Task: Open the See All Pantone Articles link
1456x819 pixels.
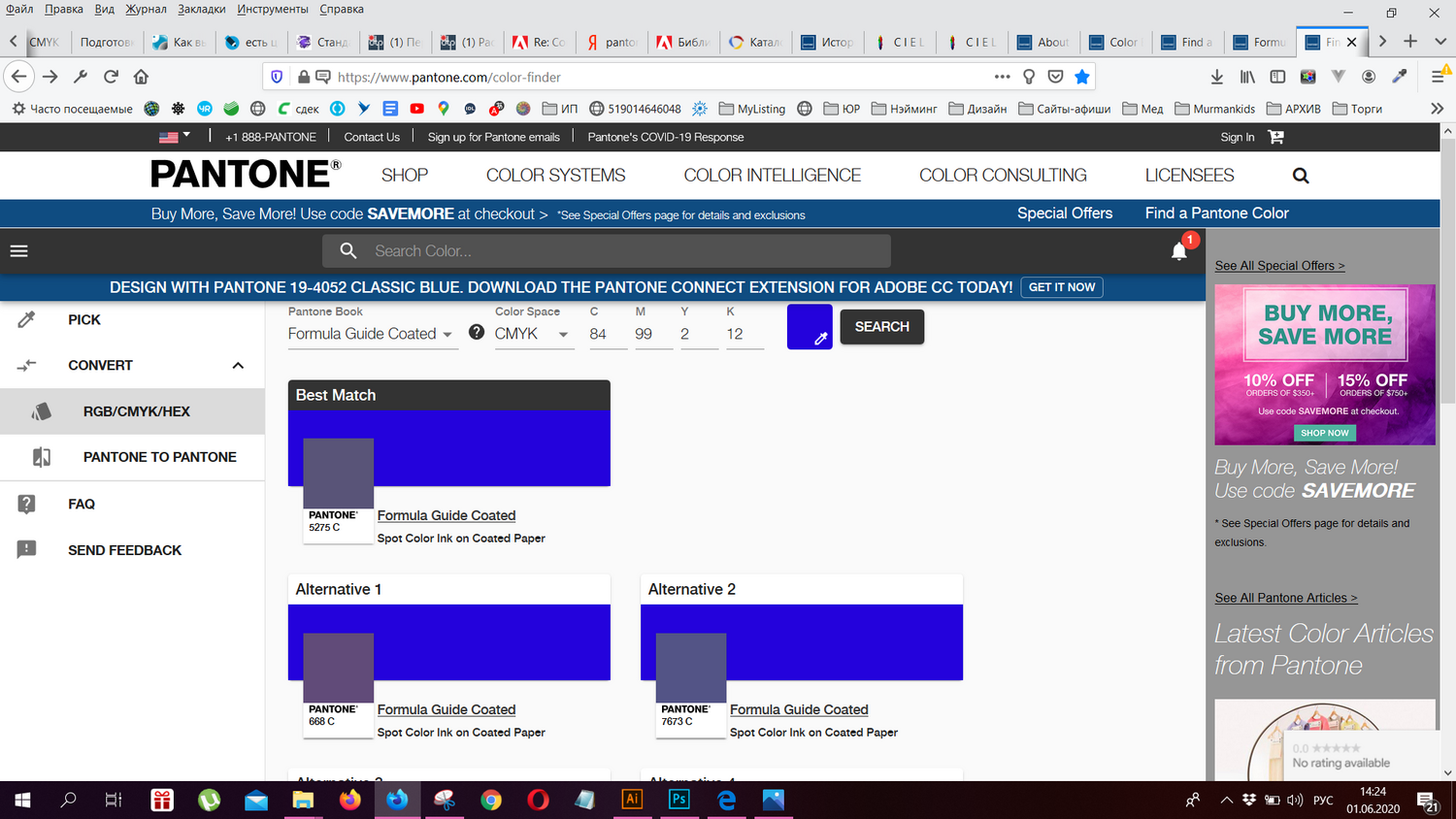Action: (1286, 598)
